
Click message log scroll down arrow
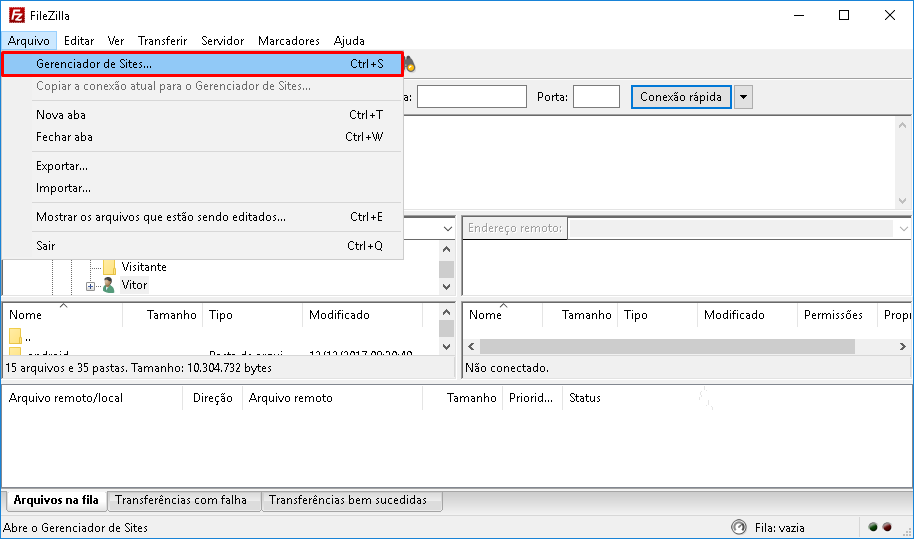[902, 200]
